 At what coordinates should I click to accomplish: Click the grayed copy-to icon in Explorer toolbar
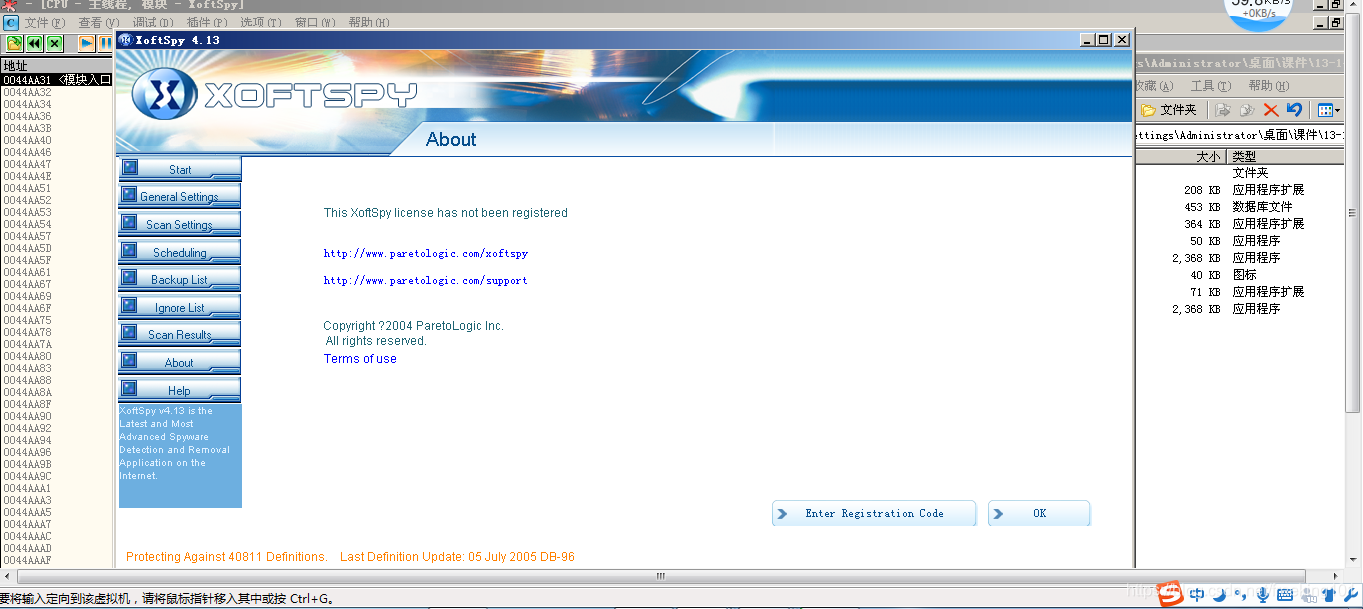(x=1247, y=110)
